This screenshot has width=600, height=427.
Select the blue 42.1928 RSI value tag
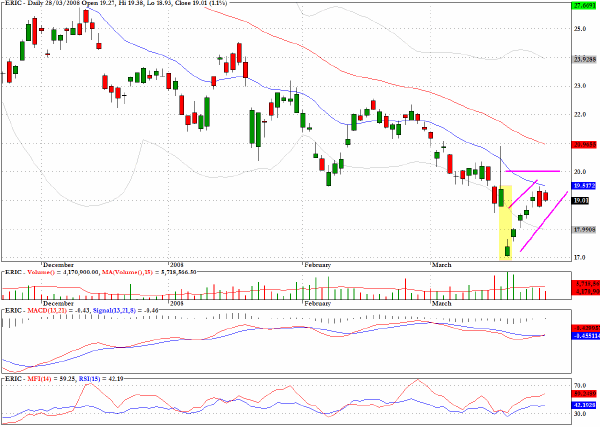pos(585,405)
